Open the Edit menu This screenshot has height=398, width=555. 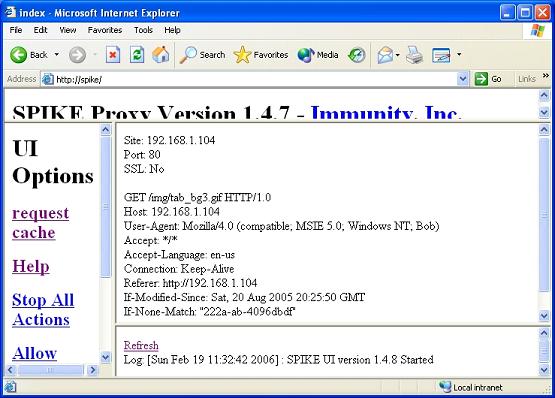pyautogui.click(x=40, y=30)
